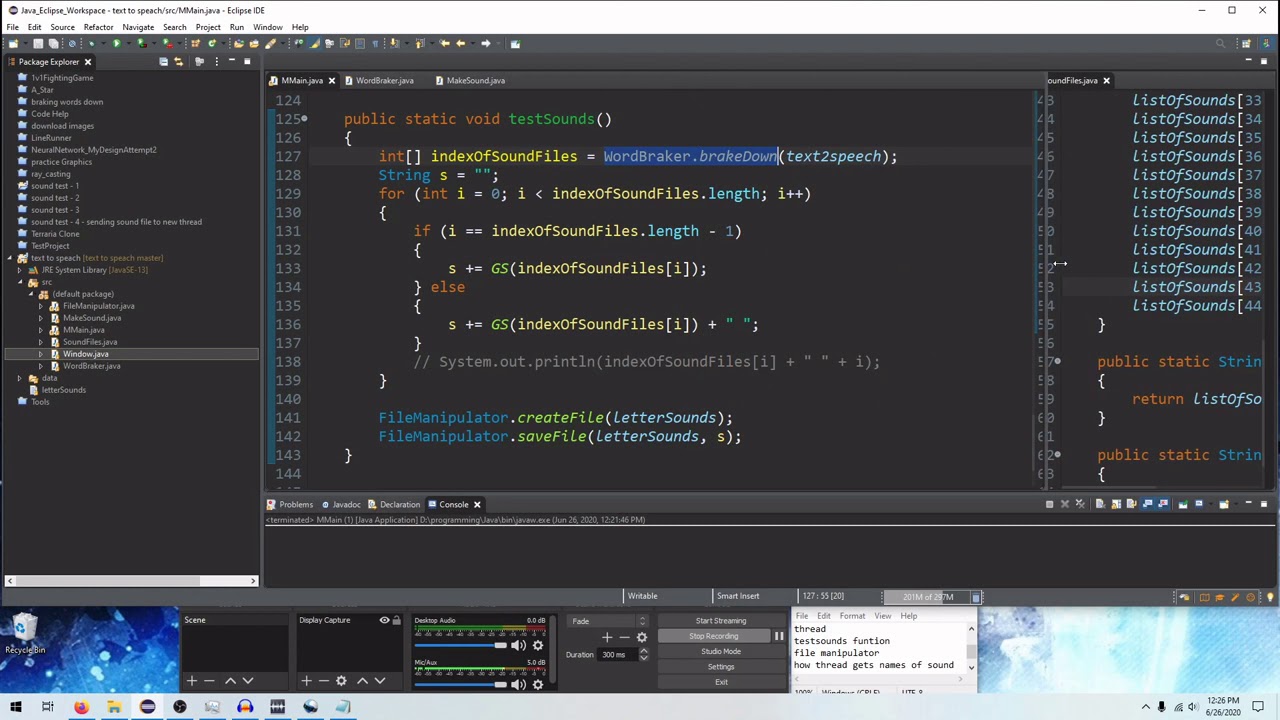The image size is (1280, 720).
Task: Open the Windows Start menu
Action: click(15, 707)
